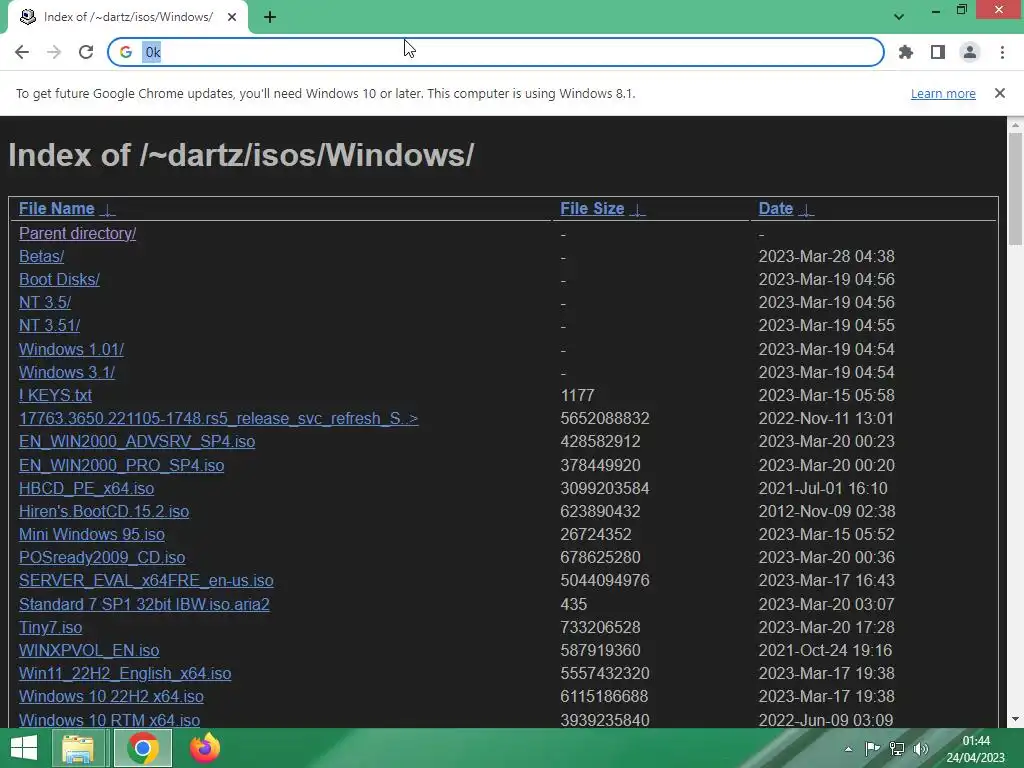Screen dimensions: 1024x768
Task: Download EN_WIN2000_PRO_SP4.iso
Action: pyautogui.click(x=121, y=465)
